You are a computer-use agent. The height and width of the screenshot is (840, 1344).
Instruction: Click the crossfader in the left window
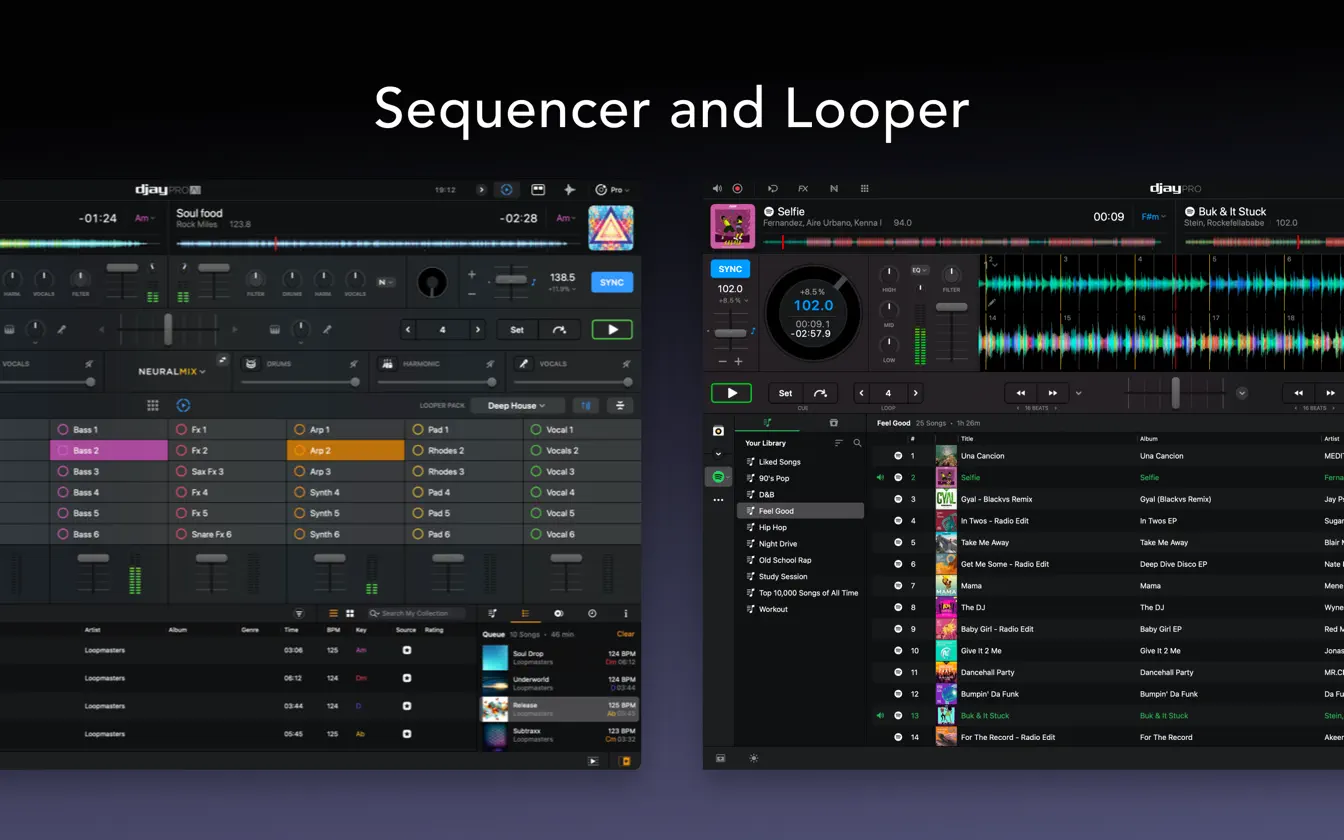coord(168,329)
